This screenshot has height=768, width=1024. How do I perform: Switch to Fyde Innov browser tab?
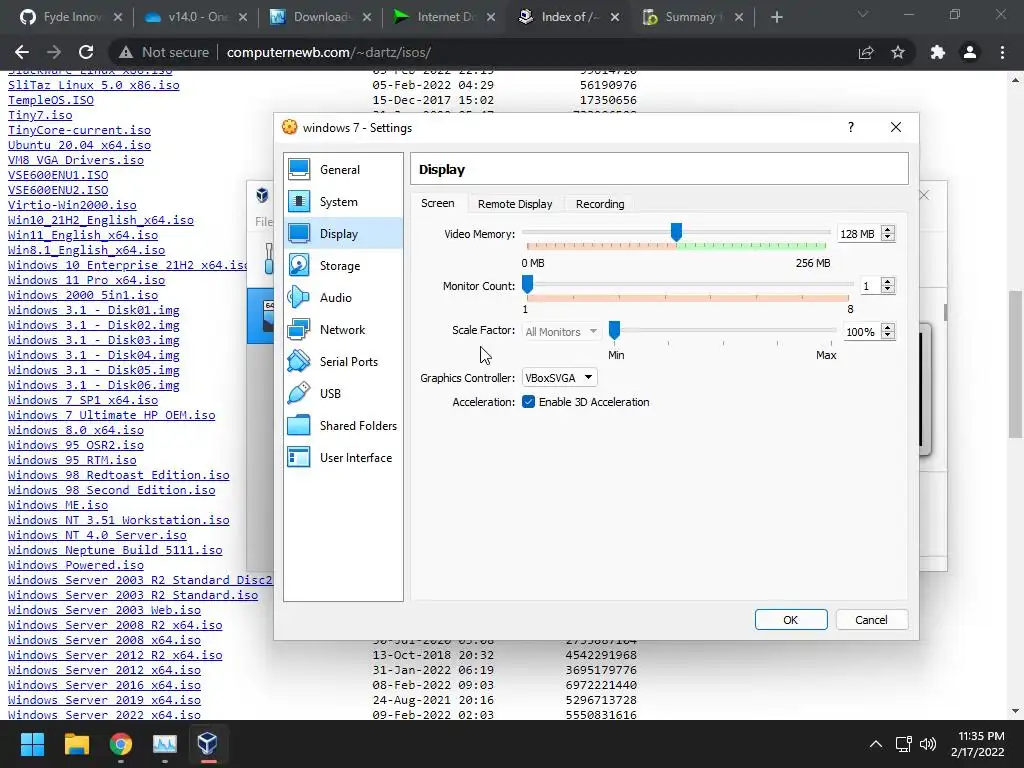tap(71, 17)
